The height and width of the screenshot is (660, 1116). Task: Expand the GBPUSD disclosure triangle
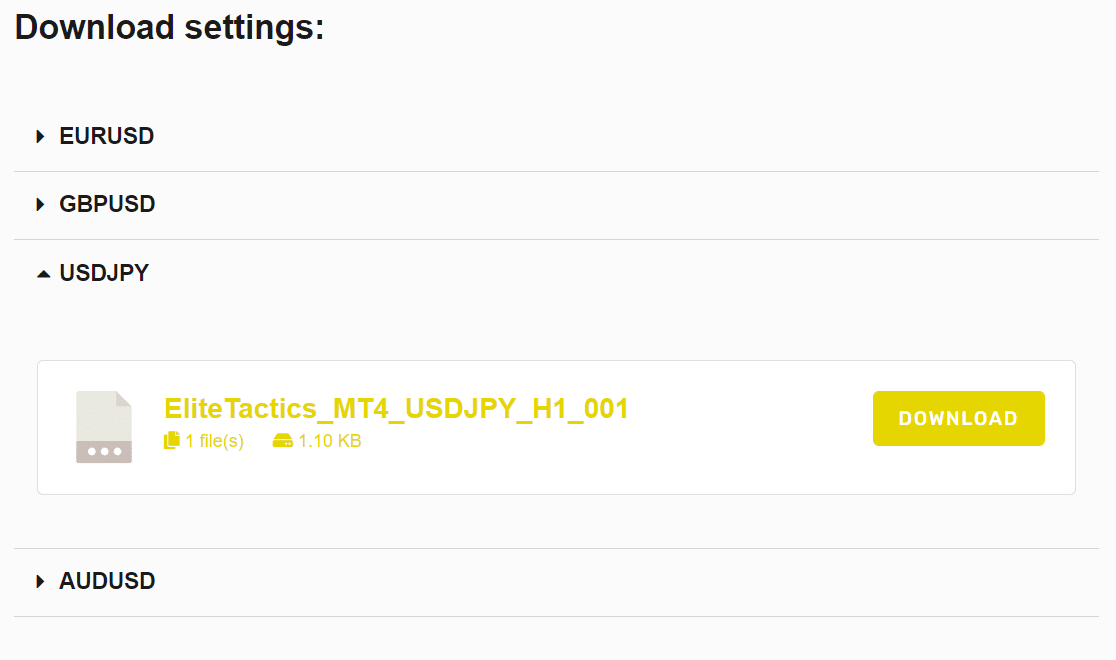(41, 204)
